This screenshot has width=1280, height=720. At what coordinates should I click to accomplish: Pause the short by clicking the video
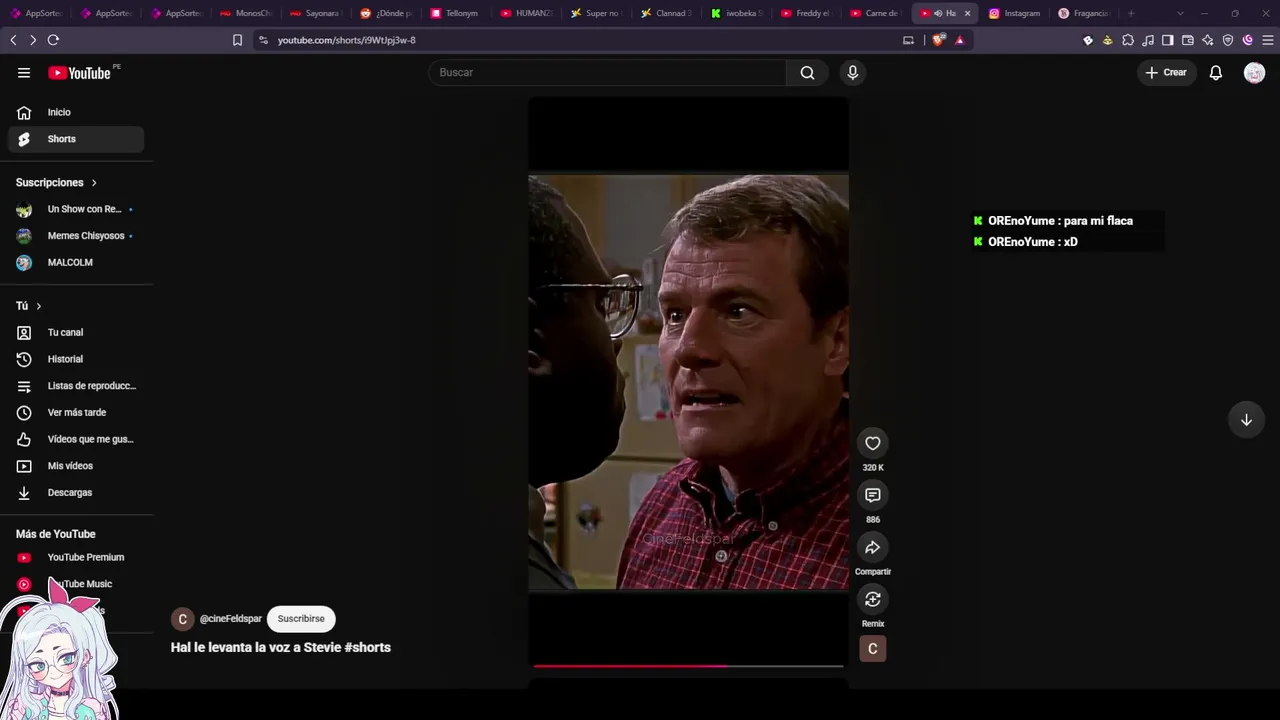(x=688, y=382)
